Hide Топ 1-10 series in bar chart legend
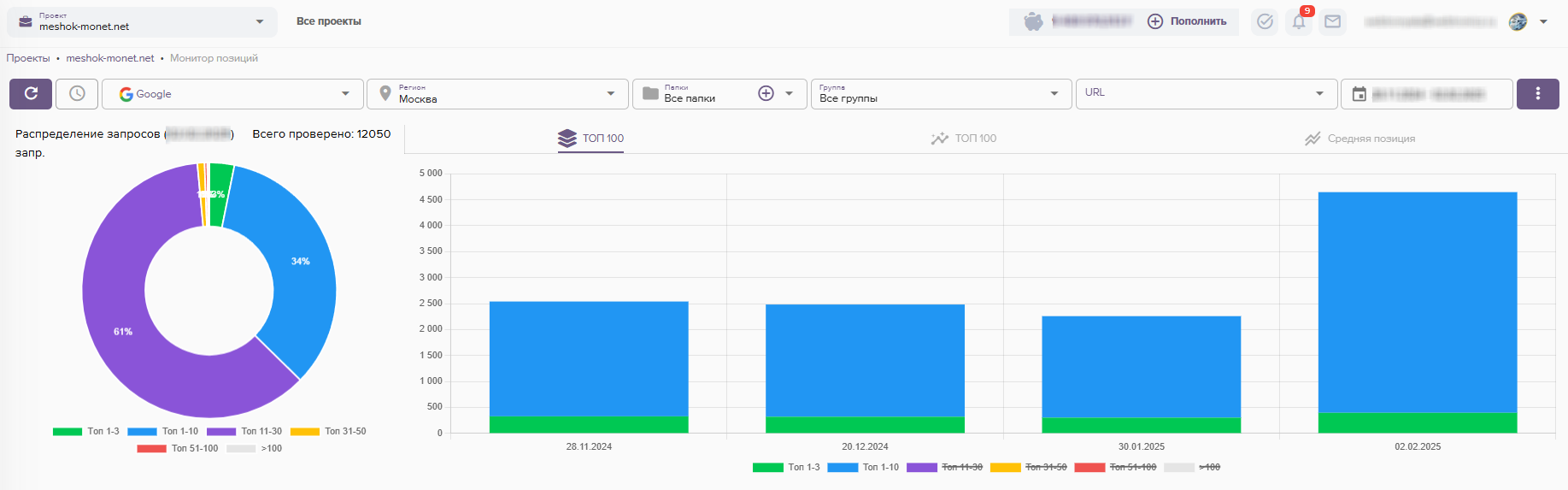The width and height of the screenshot is (1568, 490). pyautogui.click(x=863, y=467)
